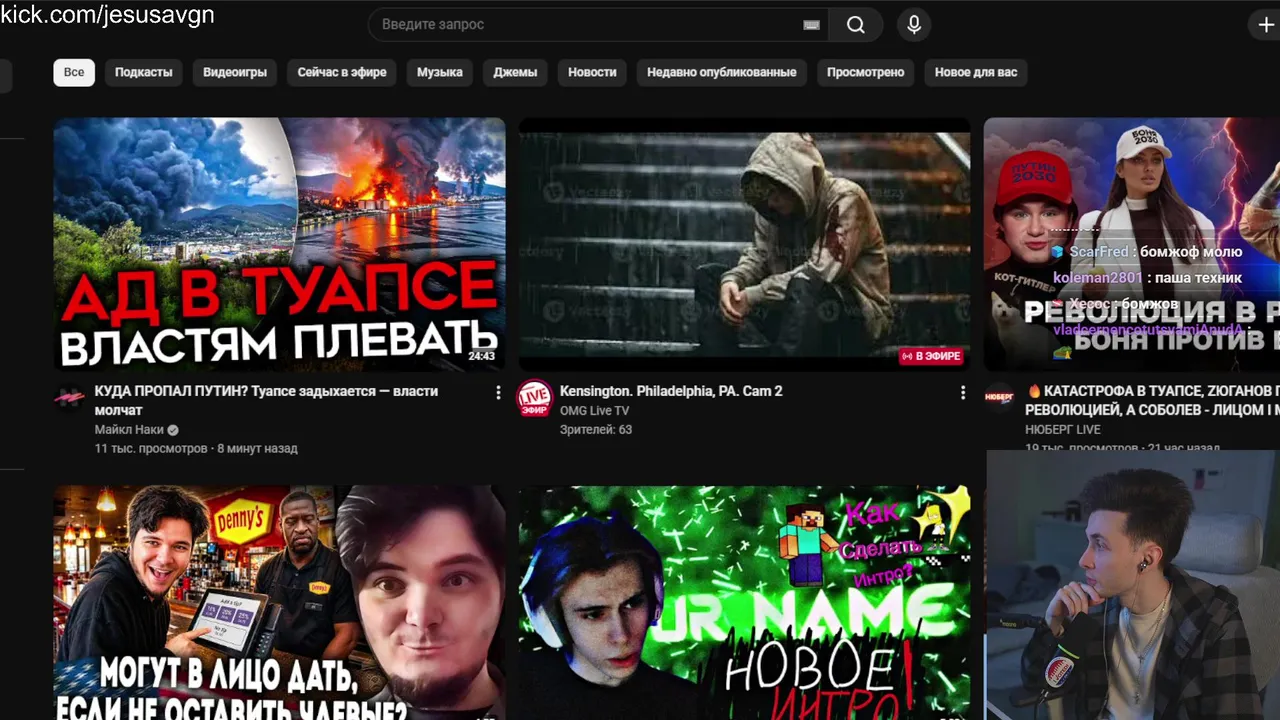Select the Недавно опубликованные chip
The width and height of the screenshot is (1280, 720).
[721, 72]
